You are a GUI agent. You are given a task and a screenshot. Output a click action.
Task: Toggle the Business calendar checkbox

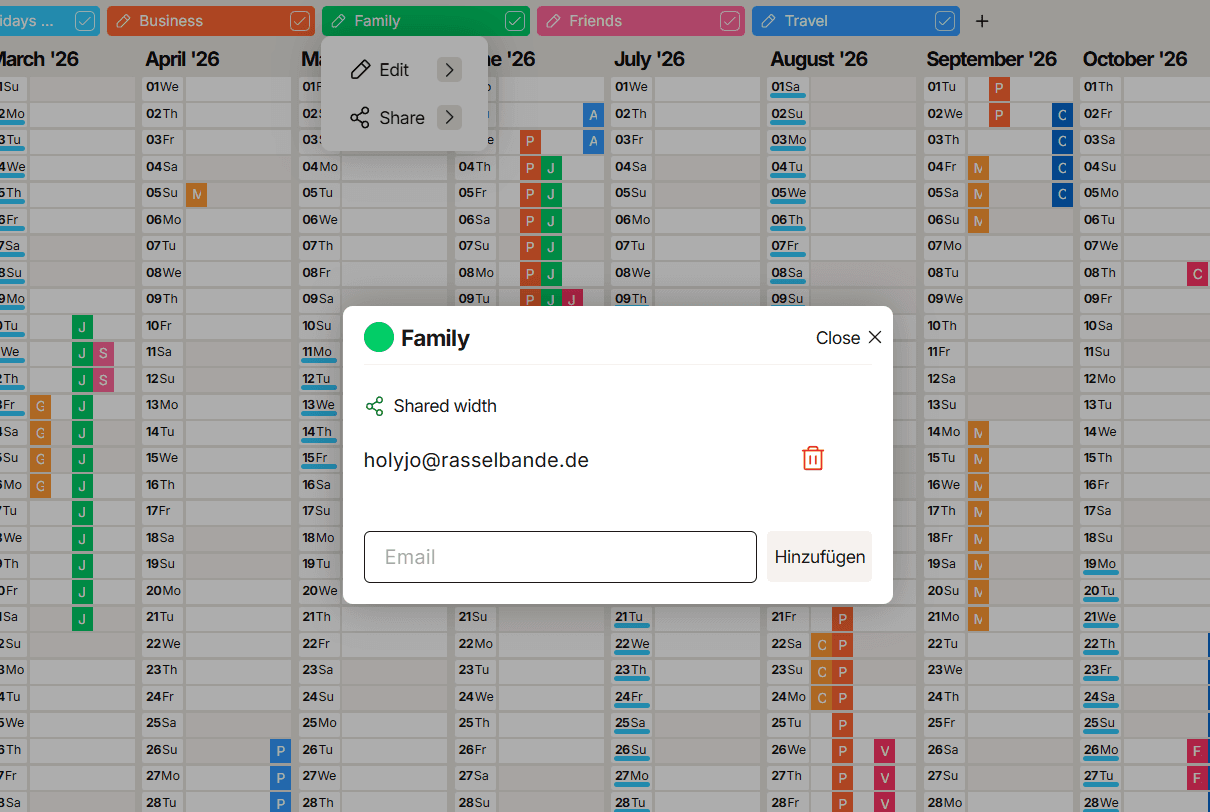coord(300,21)
